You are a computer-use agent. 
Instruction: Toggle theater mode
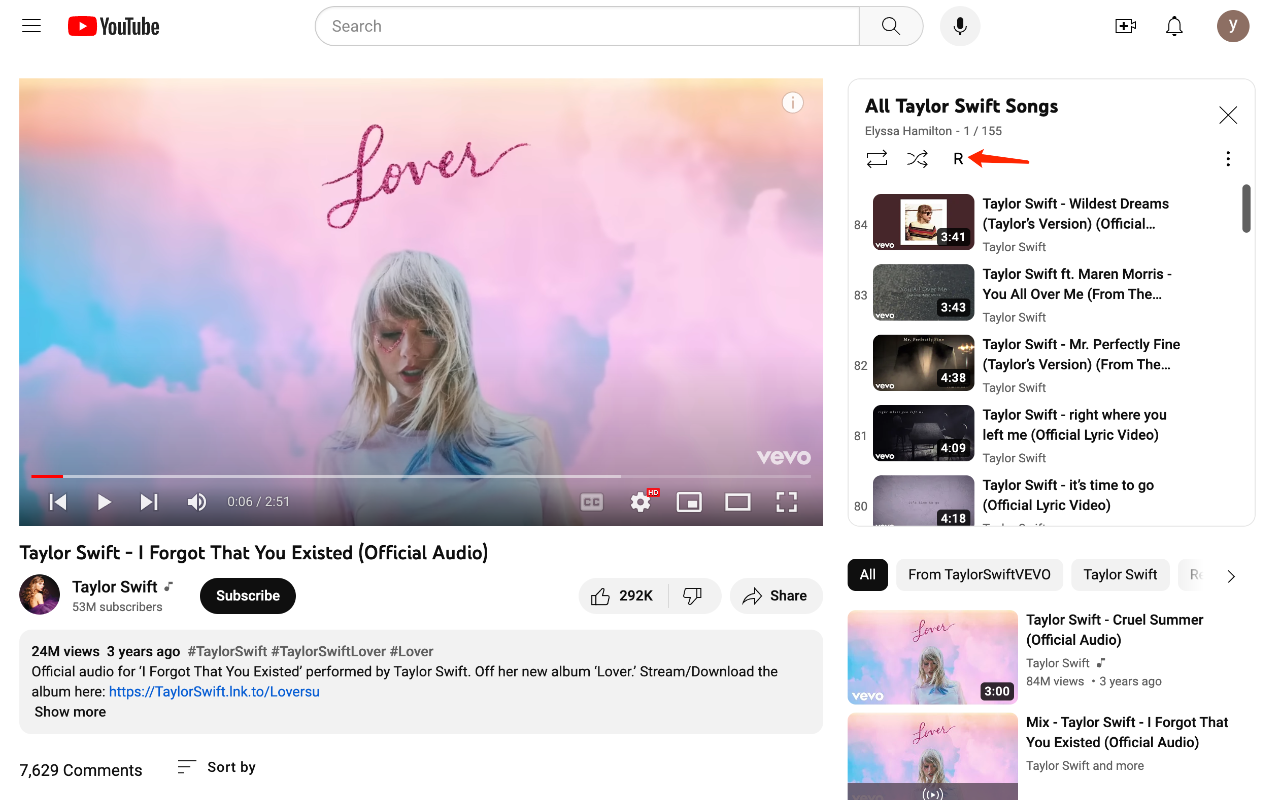click(738, 501)
